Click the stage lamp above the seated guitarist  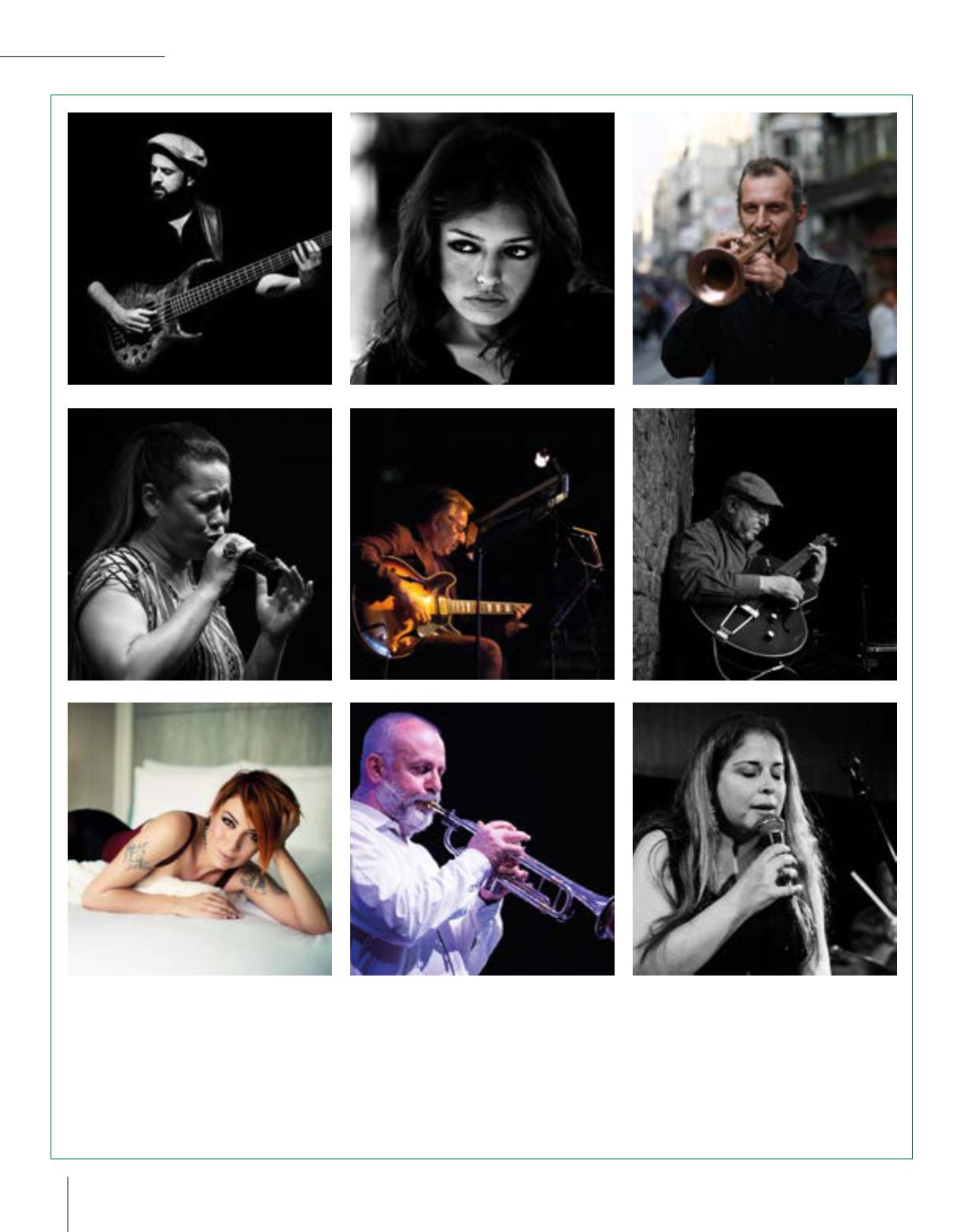pos(543,458)
